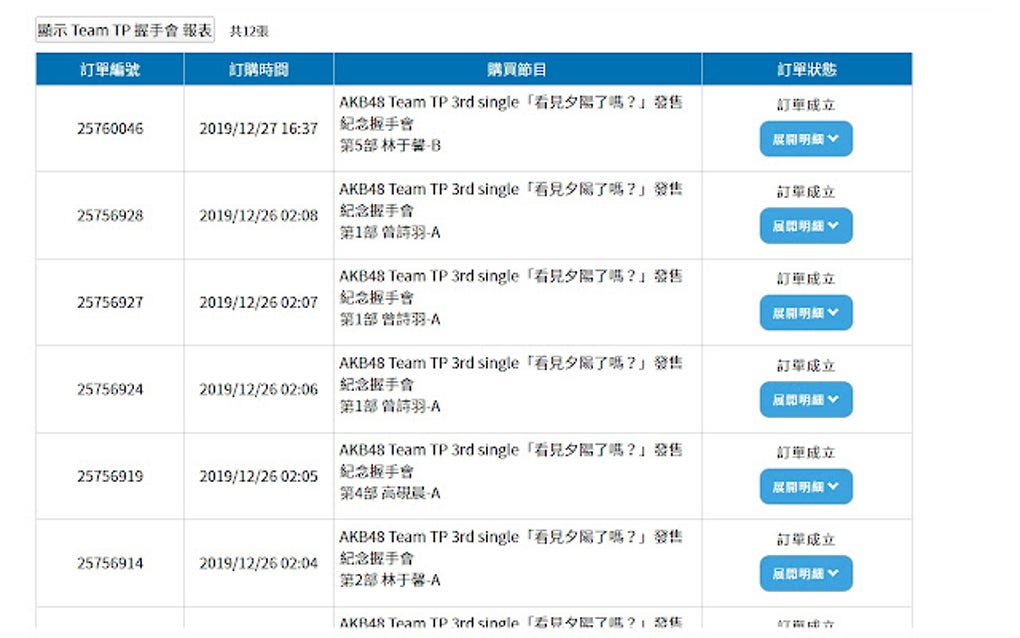Viewport: 1020px width, 638px height.
Task: Click 第2部 林于馨-A program text
Action: 390,580
